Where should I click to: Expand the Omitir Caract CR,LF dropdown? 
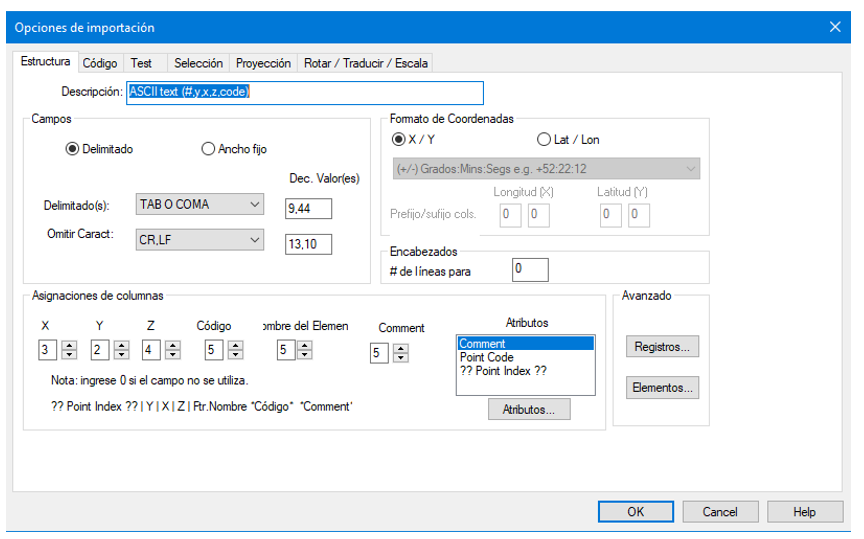199,241
